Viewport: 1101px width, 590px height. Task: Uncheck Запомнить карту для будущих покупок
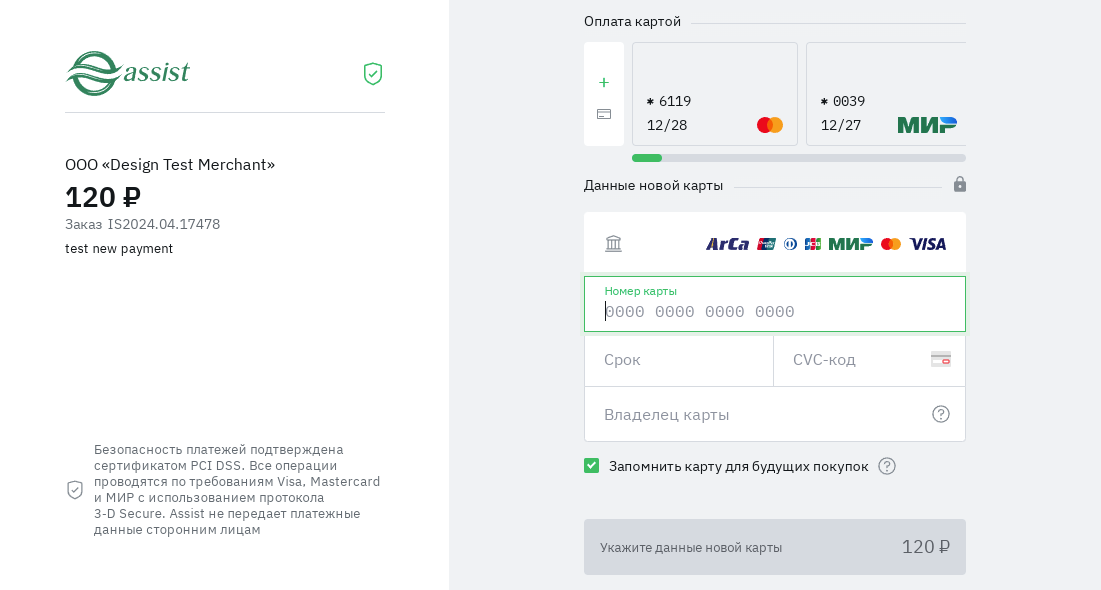[592, 466]
